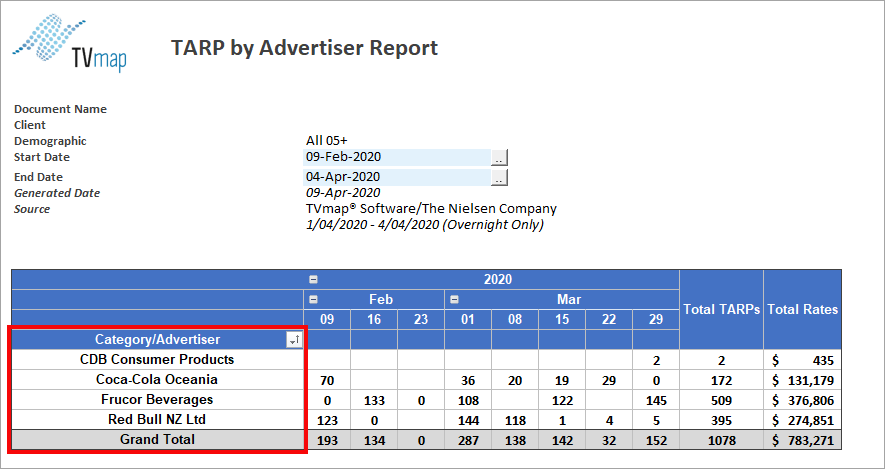Click the TARP by Advertiser Report title
The width and height of the screenshot is (885, 469).
304,48
